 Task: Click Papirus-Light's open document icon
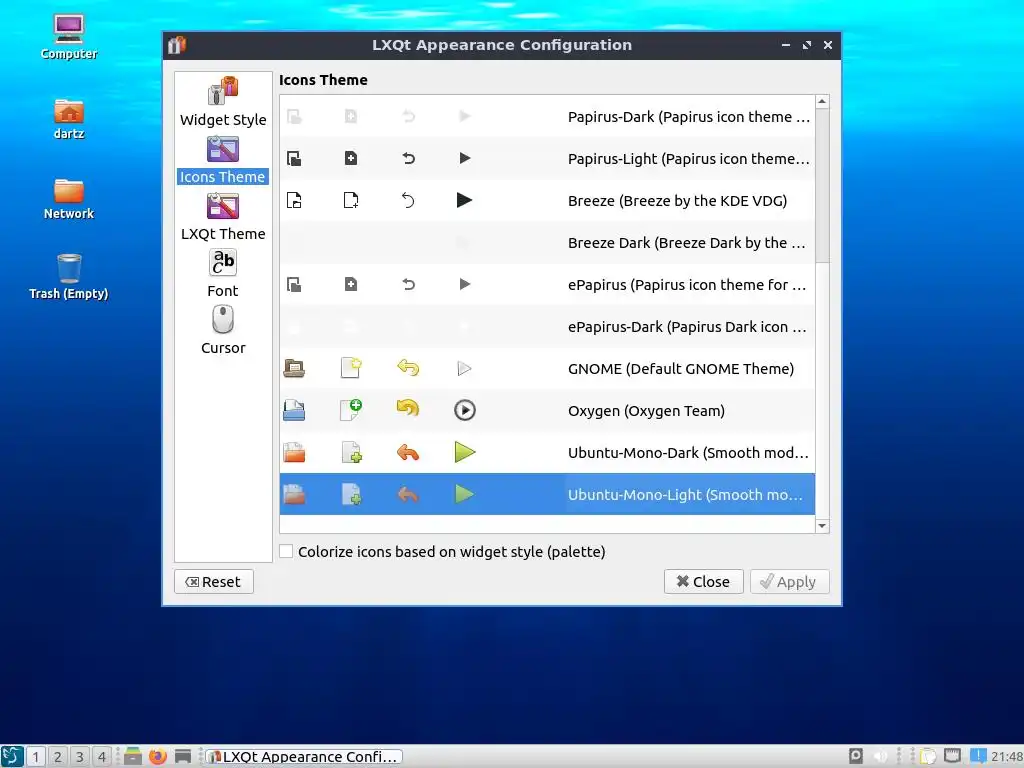pos(295,159)
